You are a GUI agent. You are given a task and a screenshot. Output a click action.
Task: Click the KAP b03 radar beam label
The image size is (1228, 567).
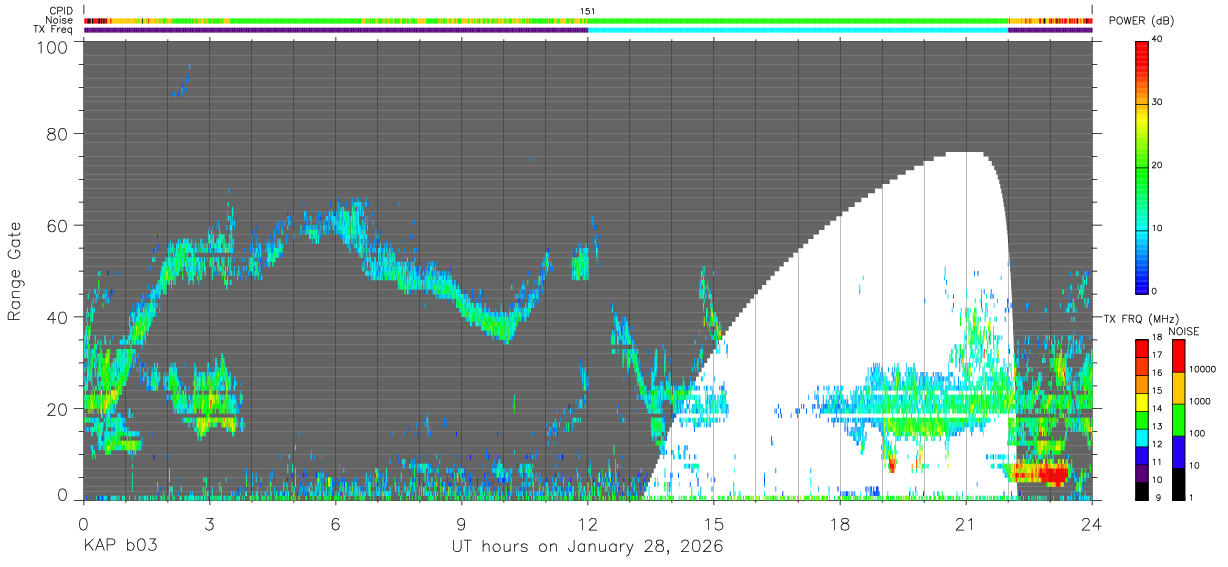120,547
